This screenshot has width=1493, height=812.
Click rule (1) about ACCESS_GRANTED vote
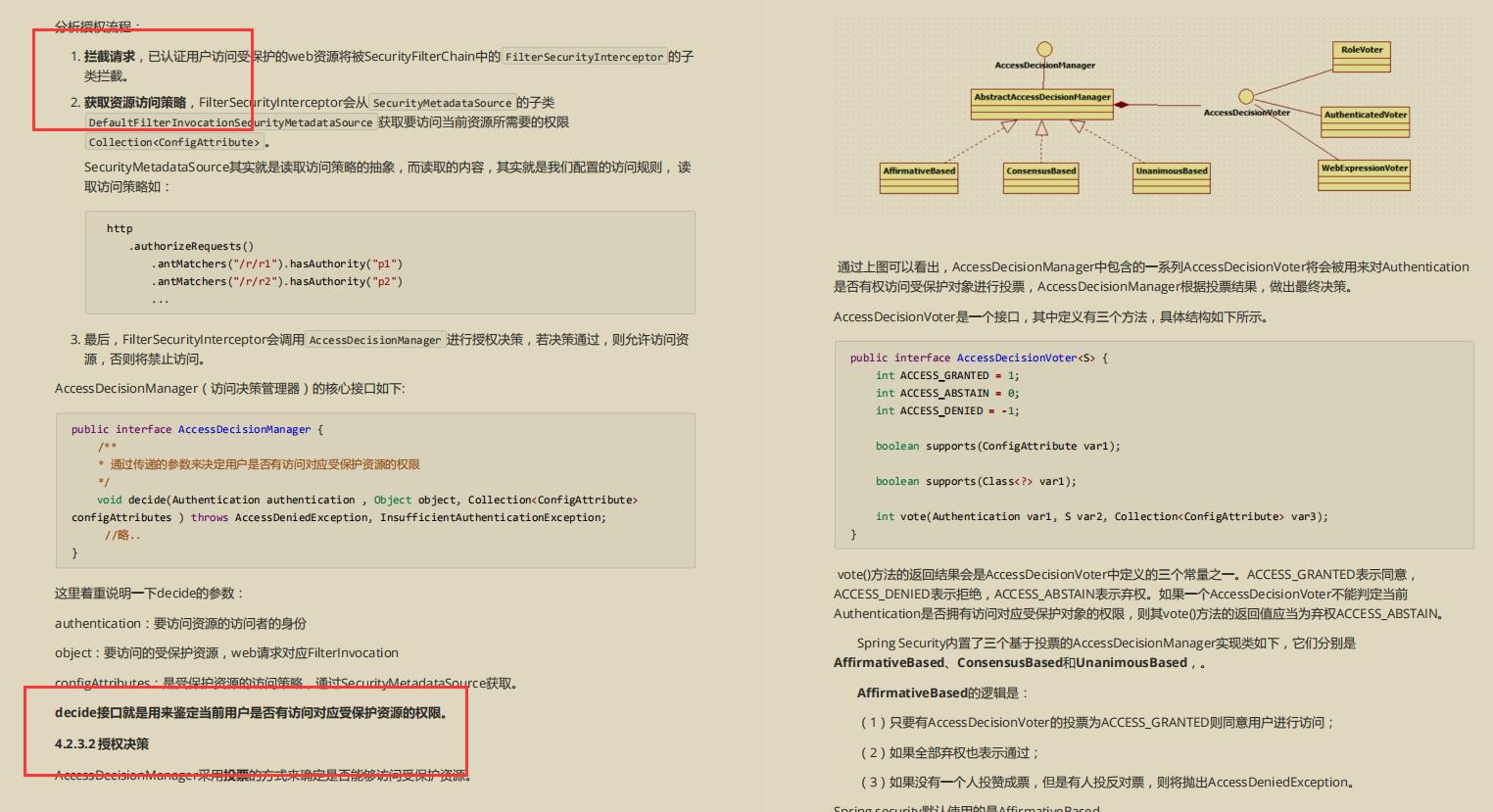click(1097, 723)
